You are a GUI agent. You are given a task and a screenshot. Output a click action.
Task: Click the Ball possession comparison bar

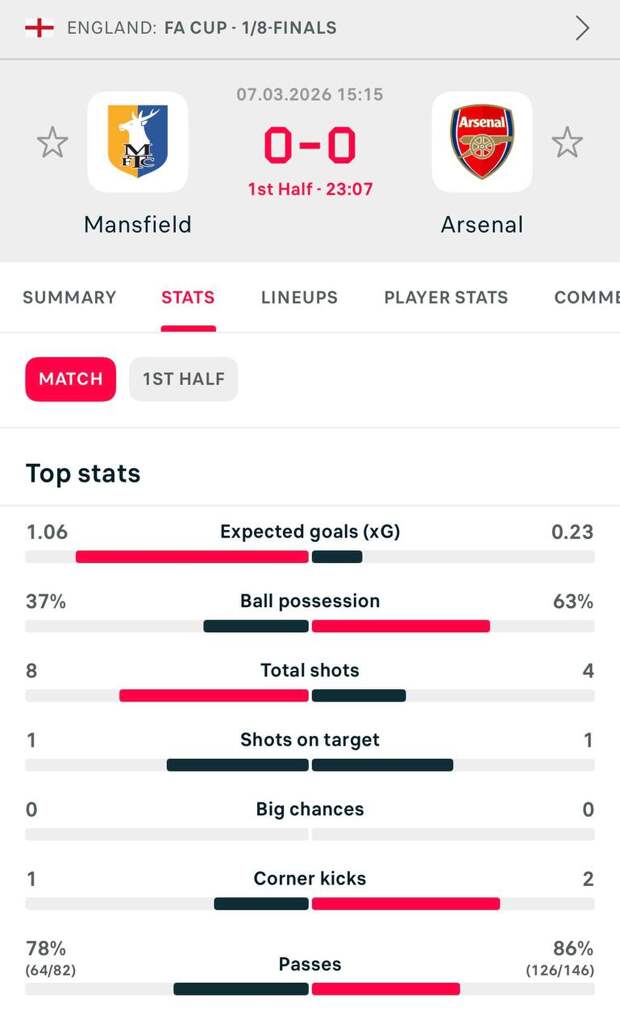310,626
